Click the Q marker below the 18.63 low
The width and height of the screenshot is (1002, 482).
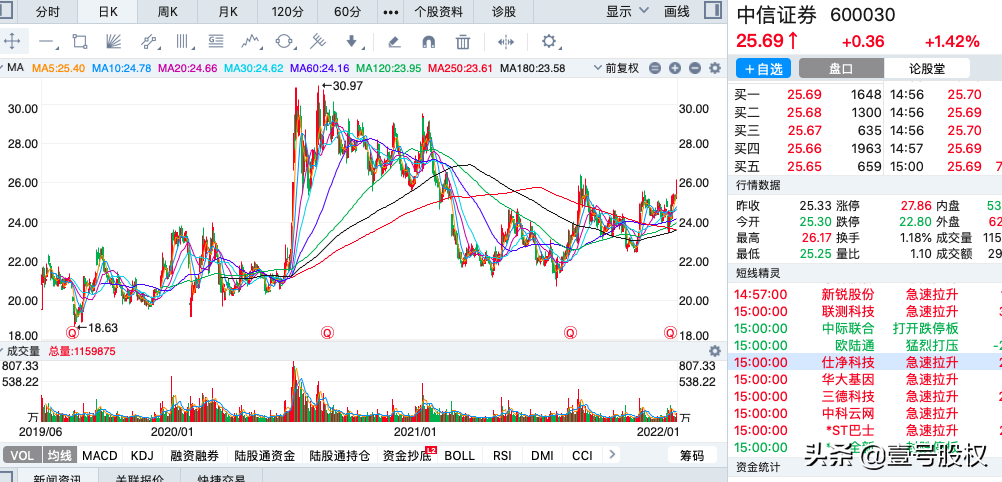coord(73,332)
